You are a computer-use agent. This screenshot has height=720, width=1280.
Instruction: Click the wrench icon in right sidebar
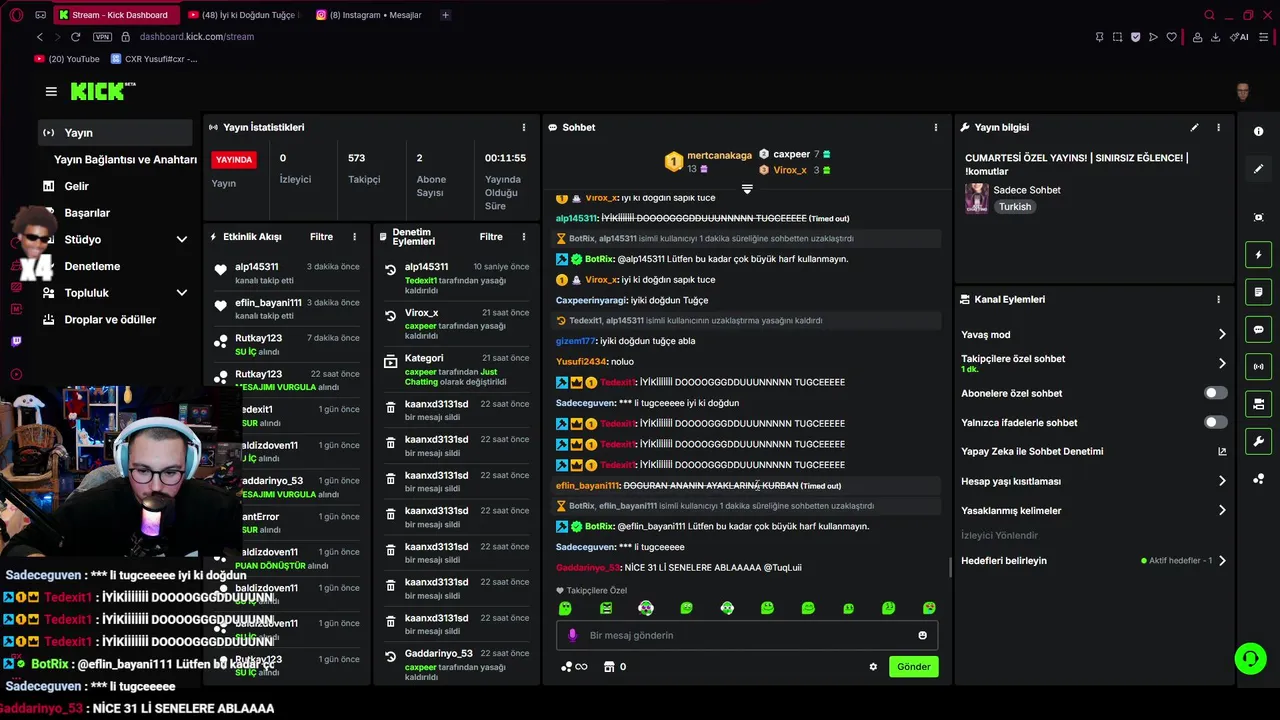coord(1258,441)
